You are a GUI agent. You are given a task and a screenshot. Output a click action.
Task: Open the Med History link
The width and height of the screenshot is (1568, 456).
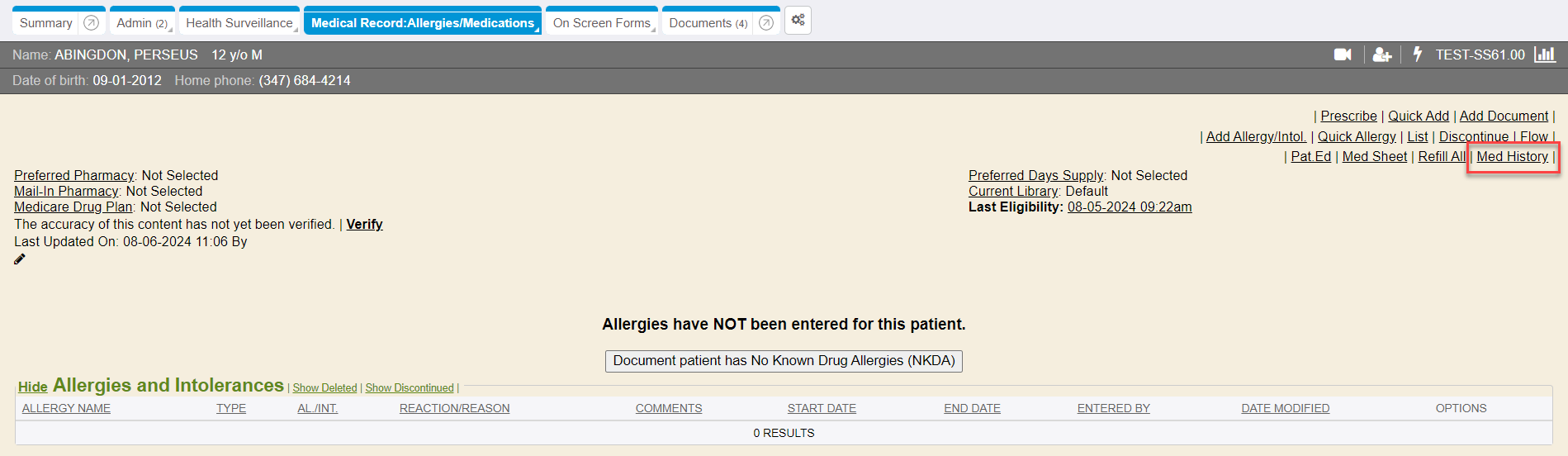tap(1512, 157)
